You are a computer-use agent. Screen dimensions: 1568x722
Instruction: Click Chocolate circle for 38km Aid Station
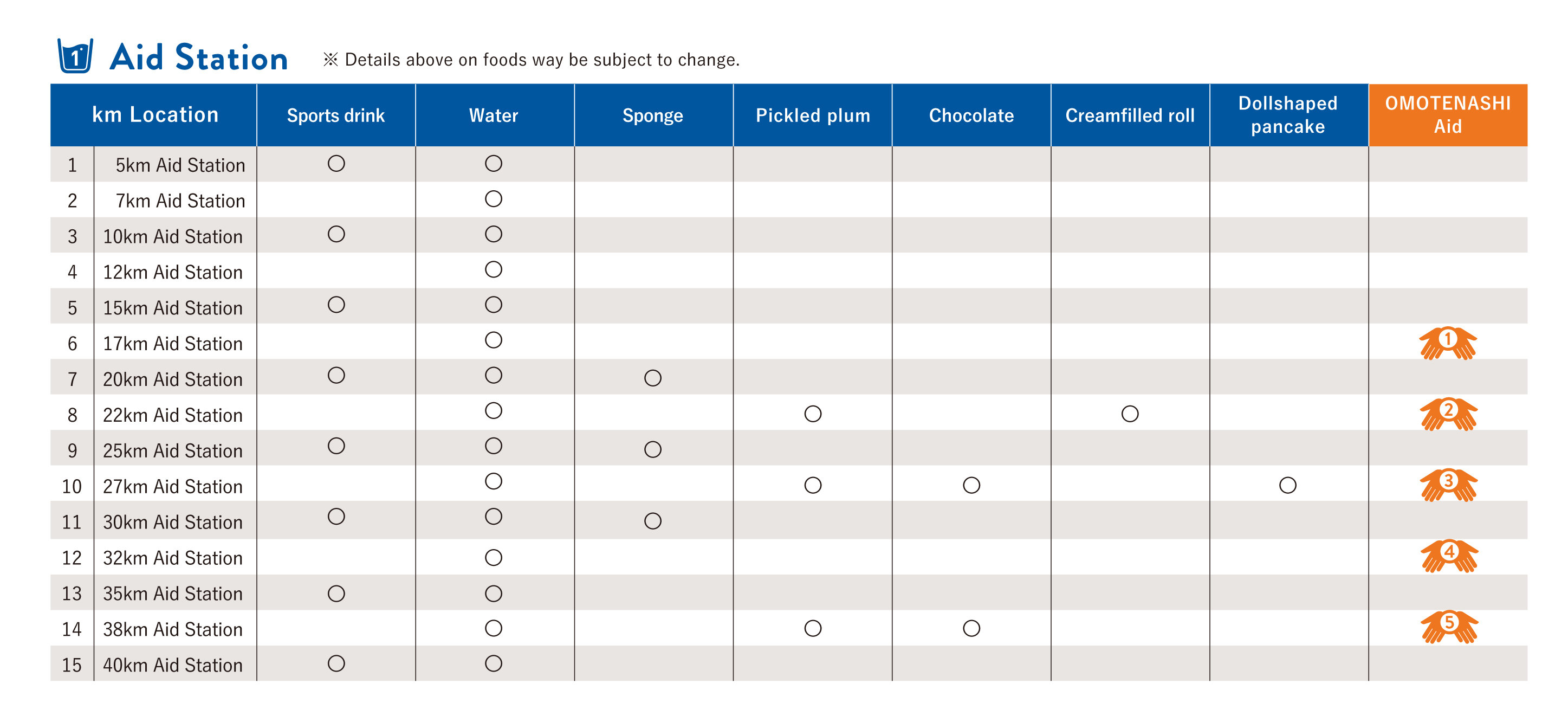click(971, 628)
